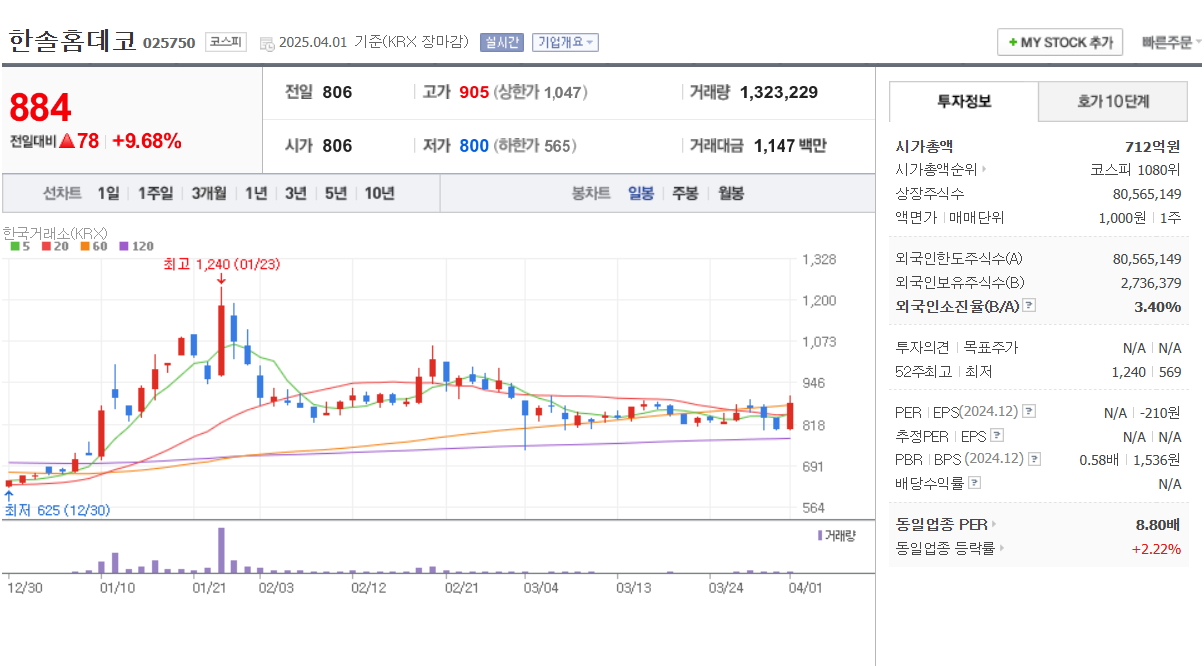
Task: Click the 외국인보유주식수 value 2,736,379
Action: [1151, 282]
